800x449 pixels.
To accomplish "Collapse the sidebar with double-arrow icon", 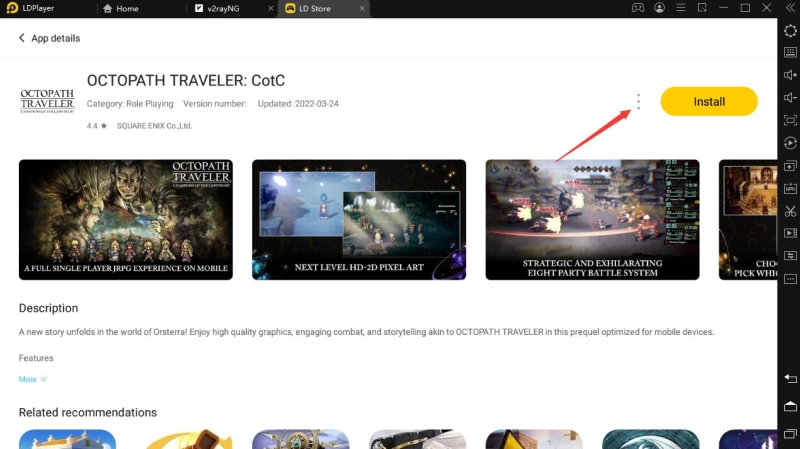I will click(x=788, y=8).
